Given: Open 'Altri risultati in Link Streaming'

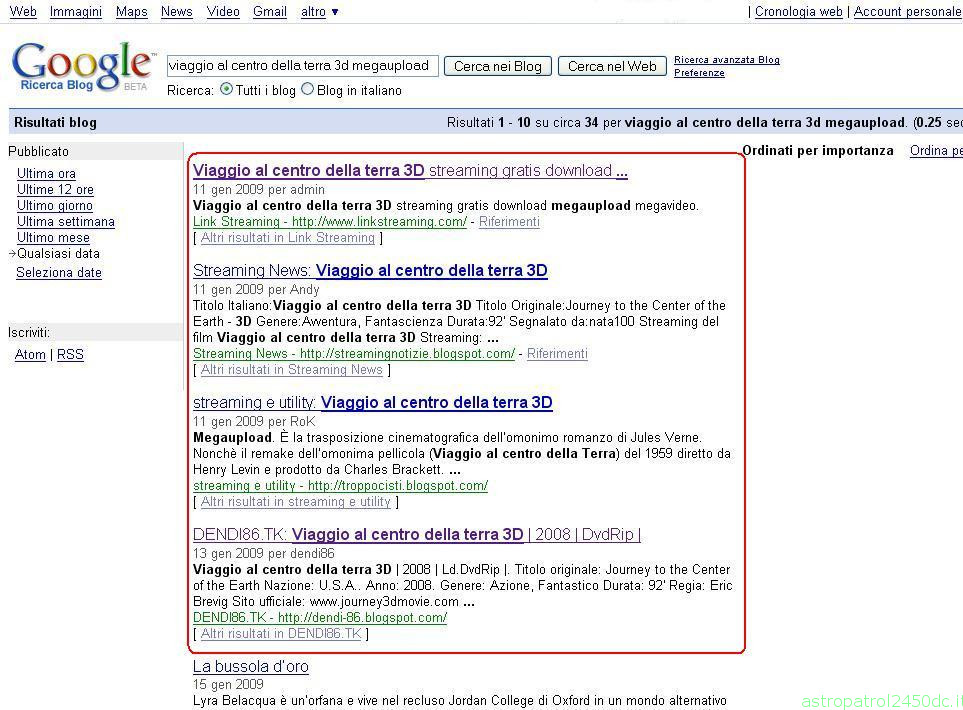Looking at the screenshot, I should point(287,238).
